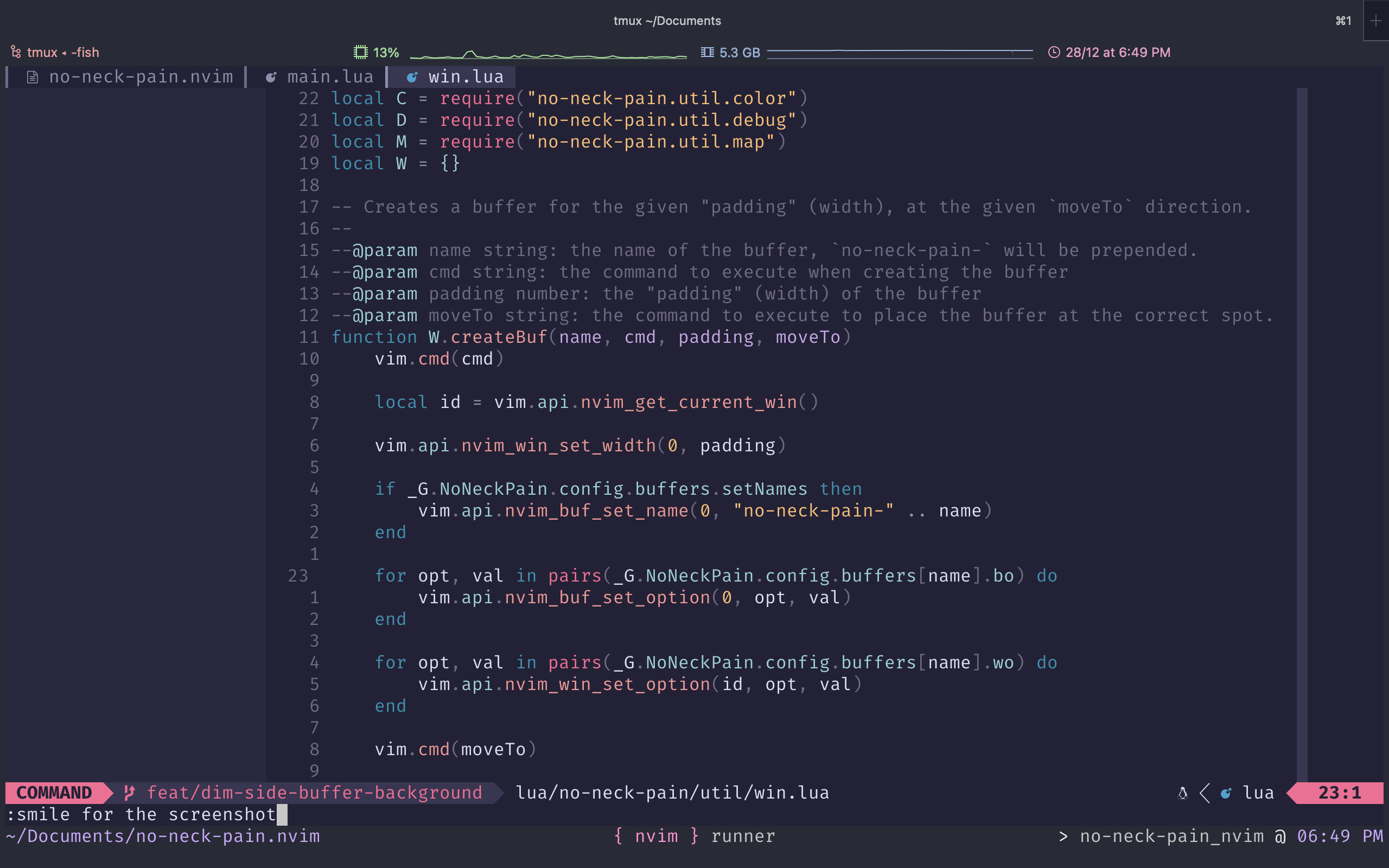The image size is (1389, 868).
Task: Click the memory usage progress bar
Action: click(x=901, y=53)
